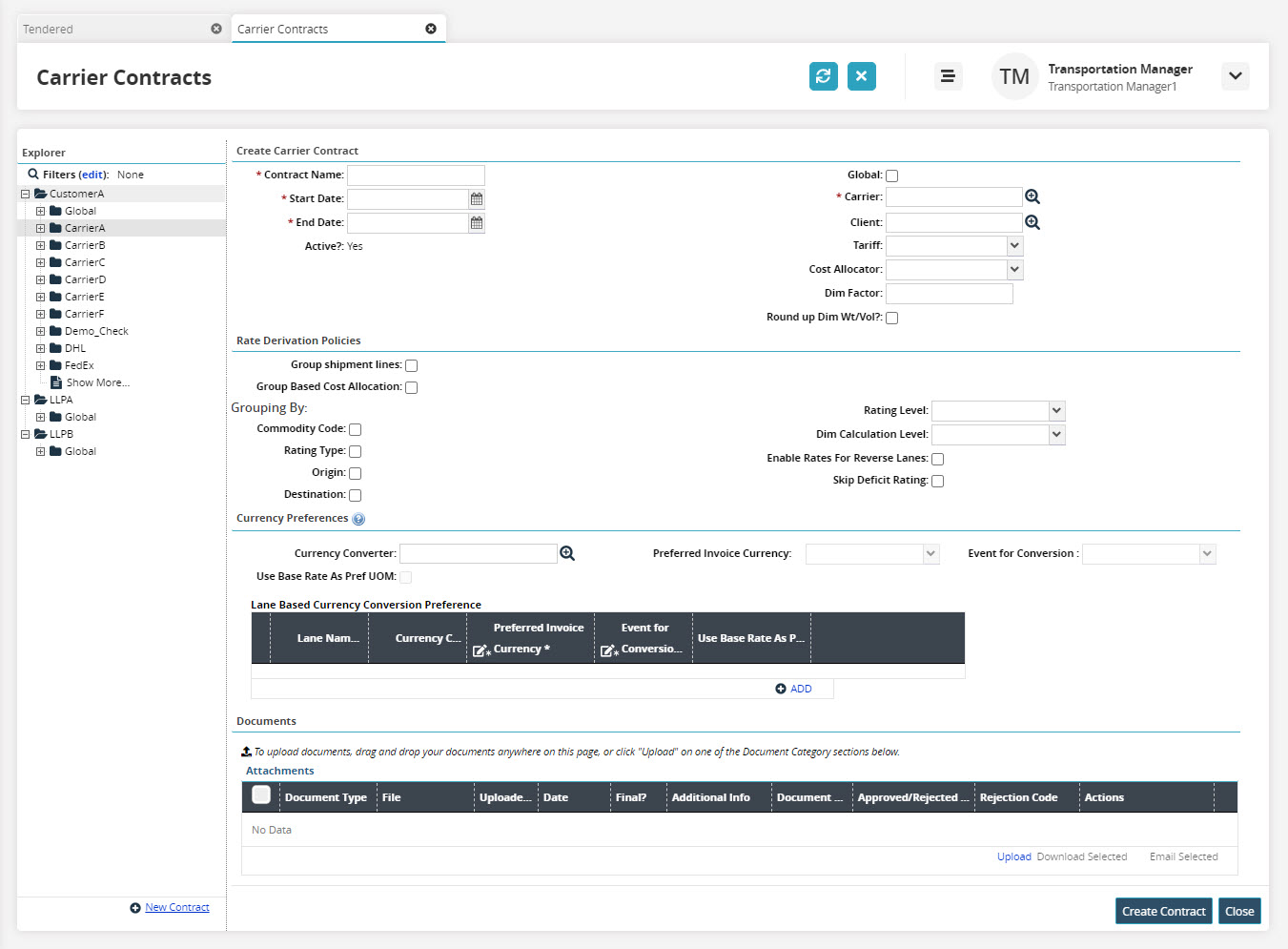Open End Date calendar picker

coord(477,223)
